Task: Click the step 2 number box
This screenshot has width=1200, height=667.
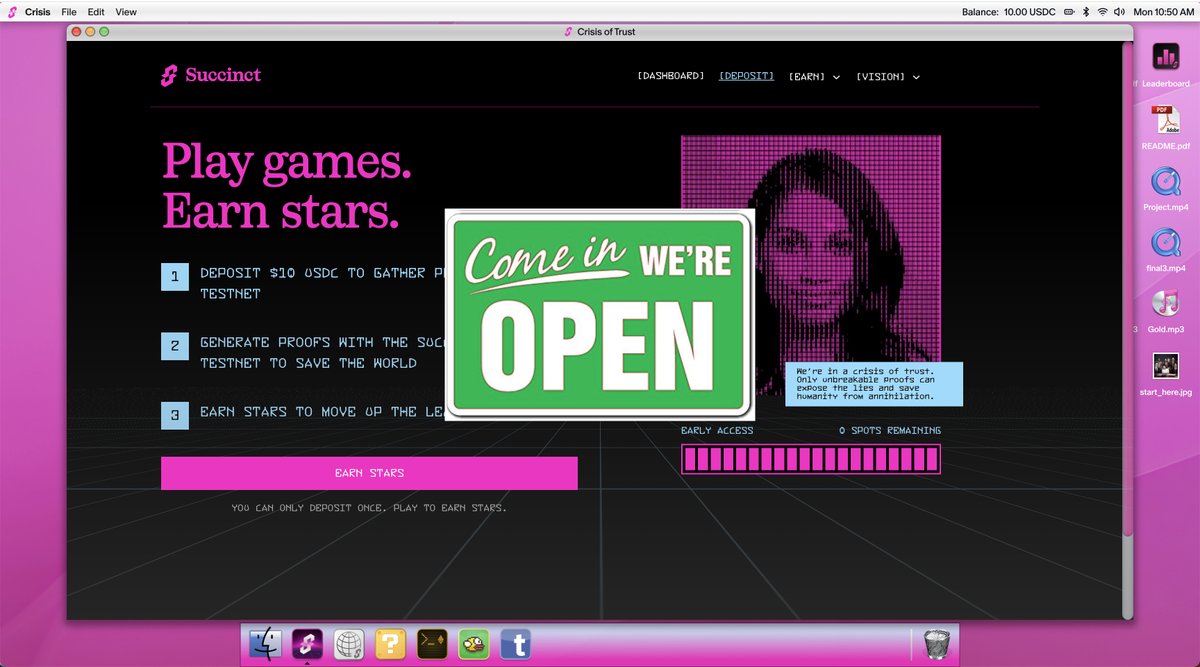Action: [x=175, y=346]
